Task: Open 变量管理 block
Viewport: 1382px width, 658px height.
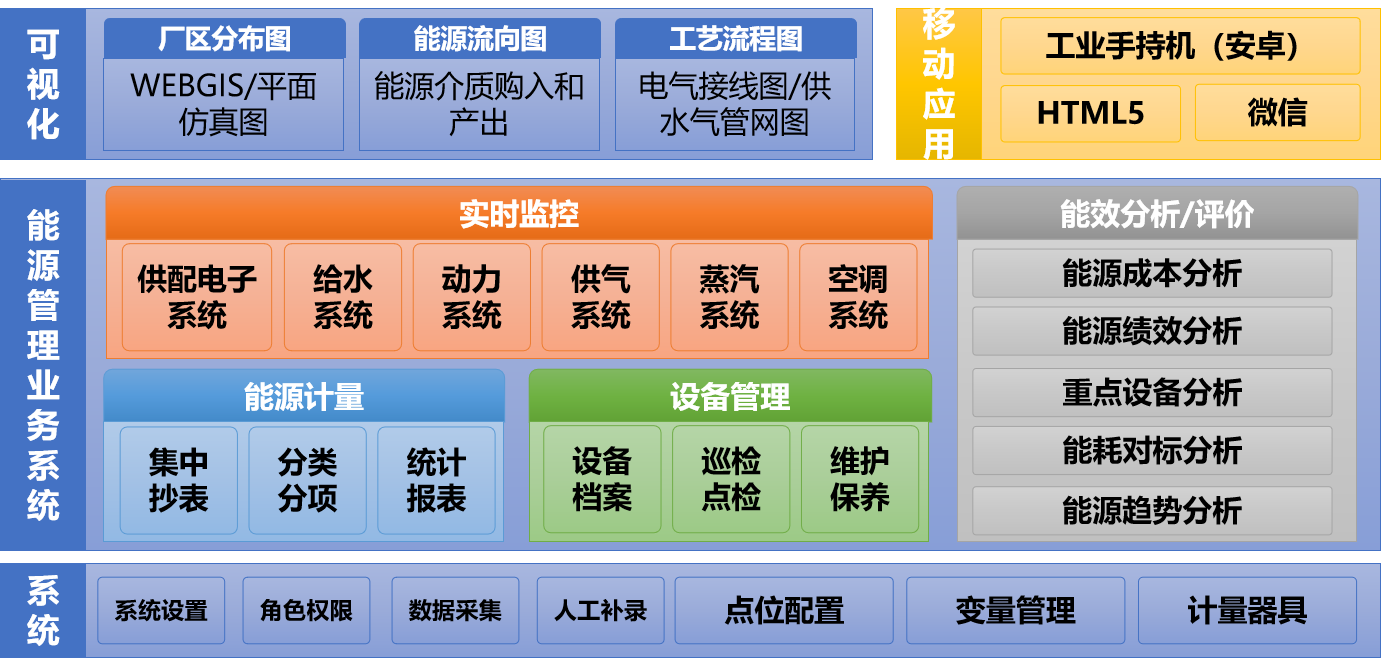Action: click(1016, 610)
